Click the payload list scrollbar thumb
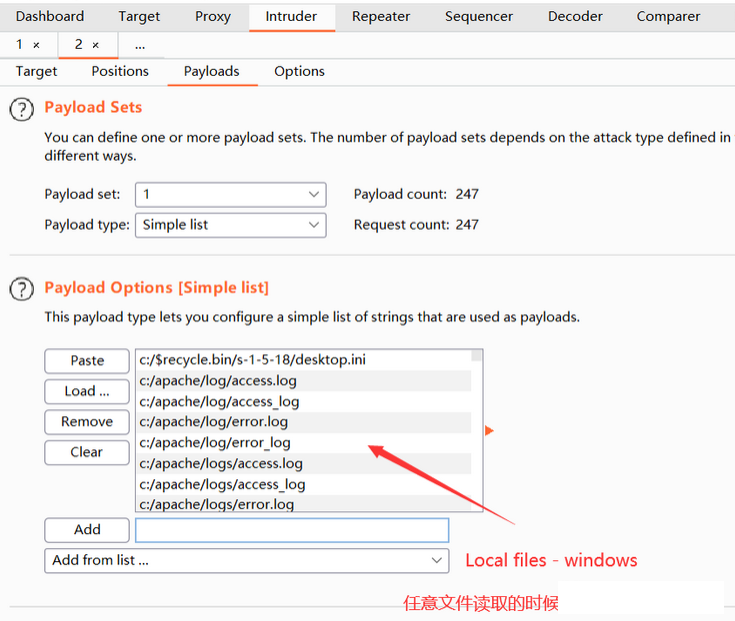The width and height of the screenshot is (735, 621). (x=476, y=355)
